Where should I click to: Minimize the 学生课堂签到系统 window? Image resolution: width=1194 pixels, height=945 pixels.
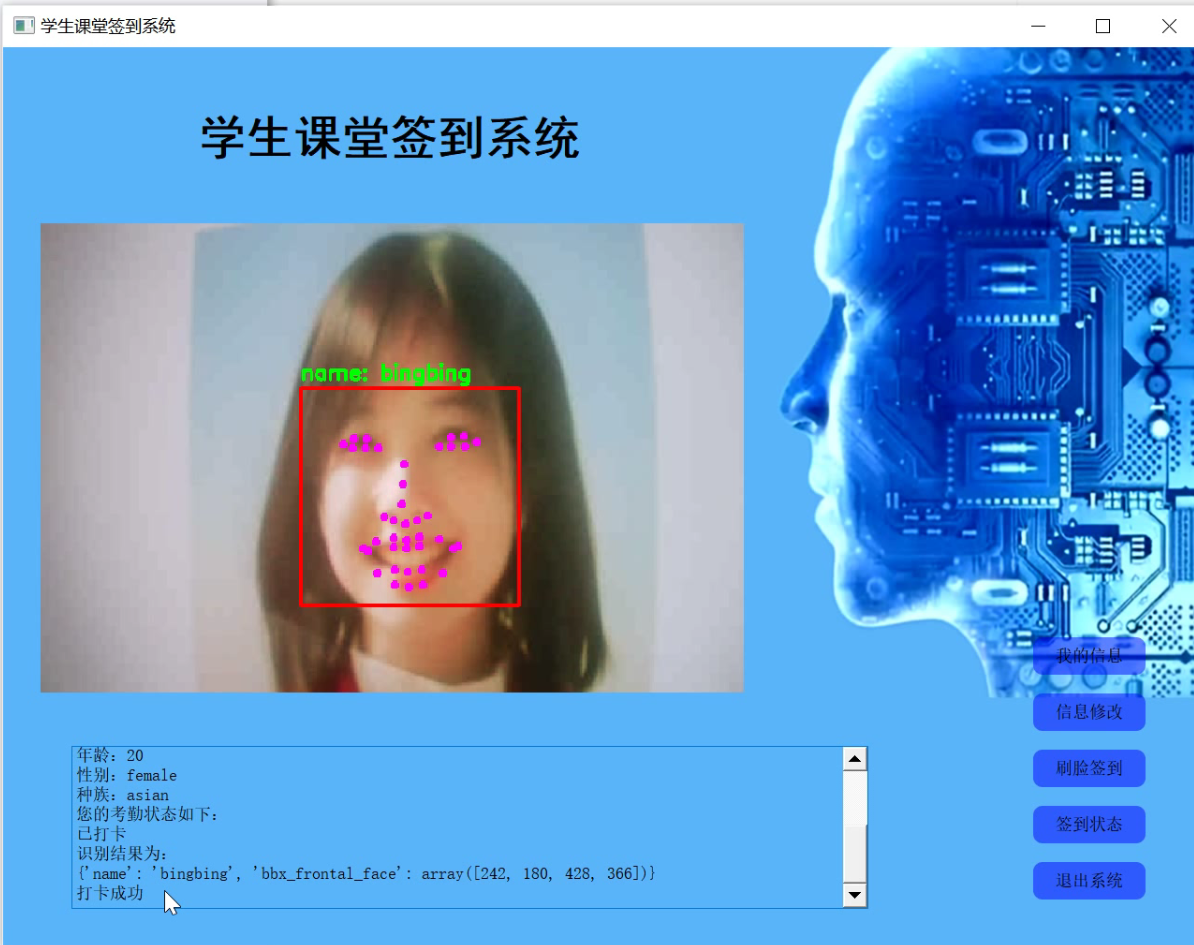pyautogui.click(x=1038, y=26)
